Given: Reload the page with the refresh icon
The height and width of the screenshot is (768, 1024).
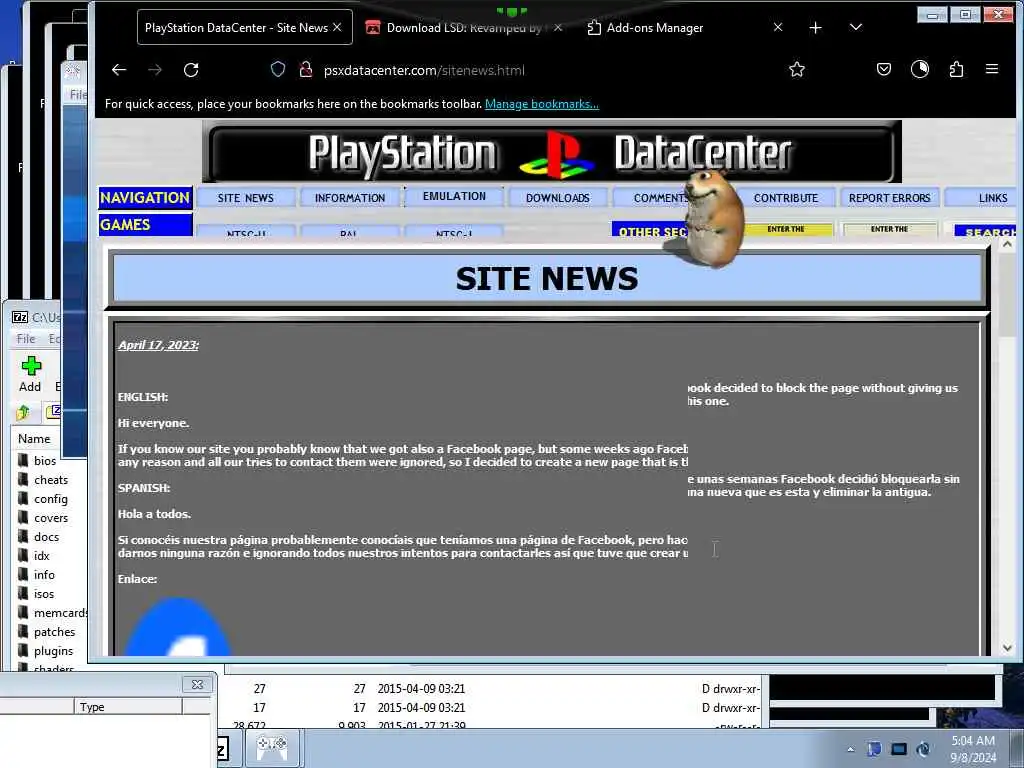Looking at the screenshot, I should click(x=191, y=70).
